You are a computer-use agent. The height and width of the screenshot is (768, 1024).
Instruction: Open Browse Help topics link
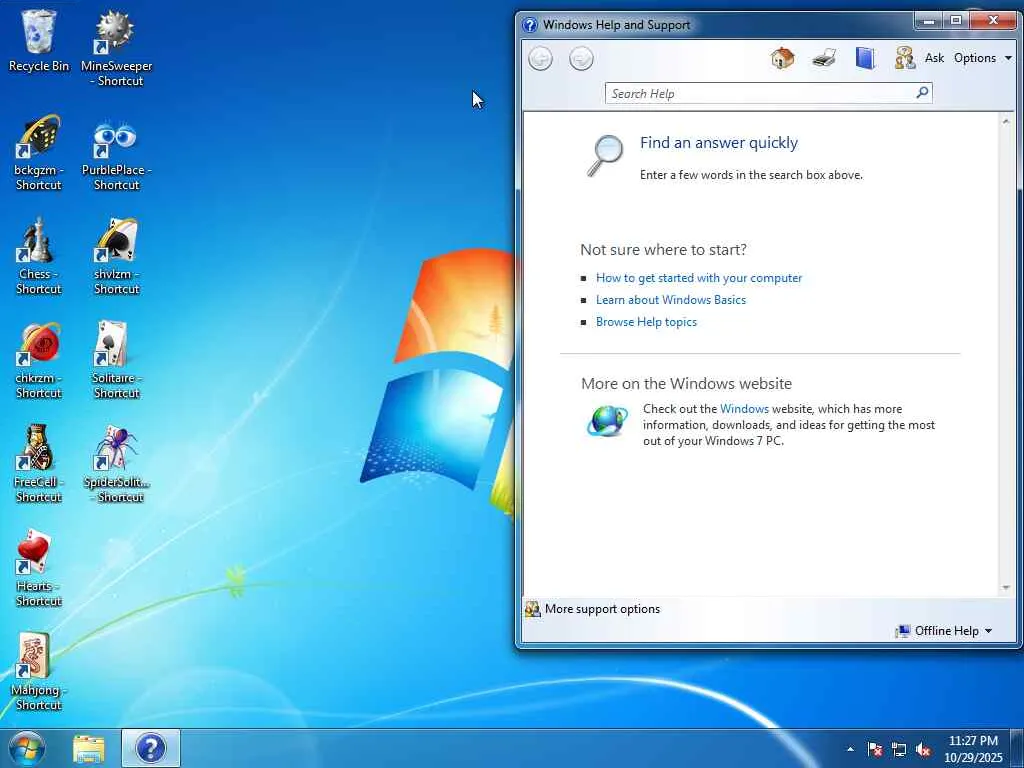(646, 322)
